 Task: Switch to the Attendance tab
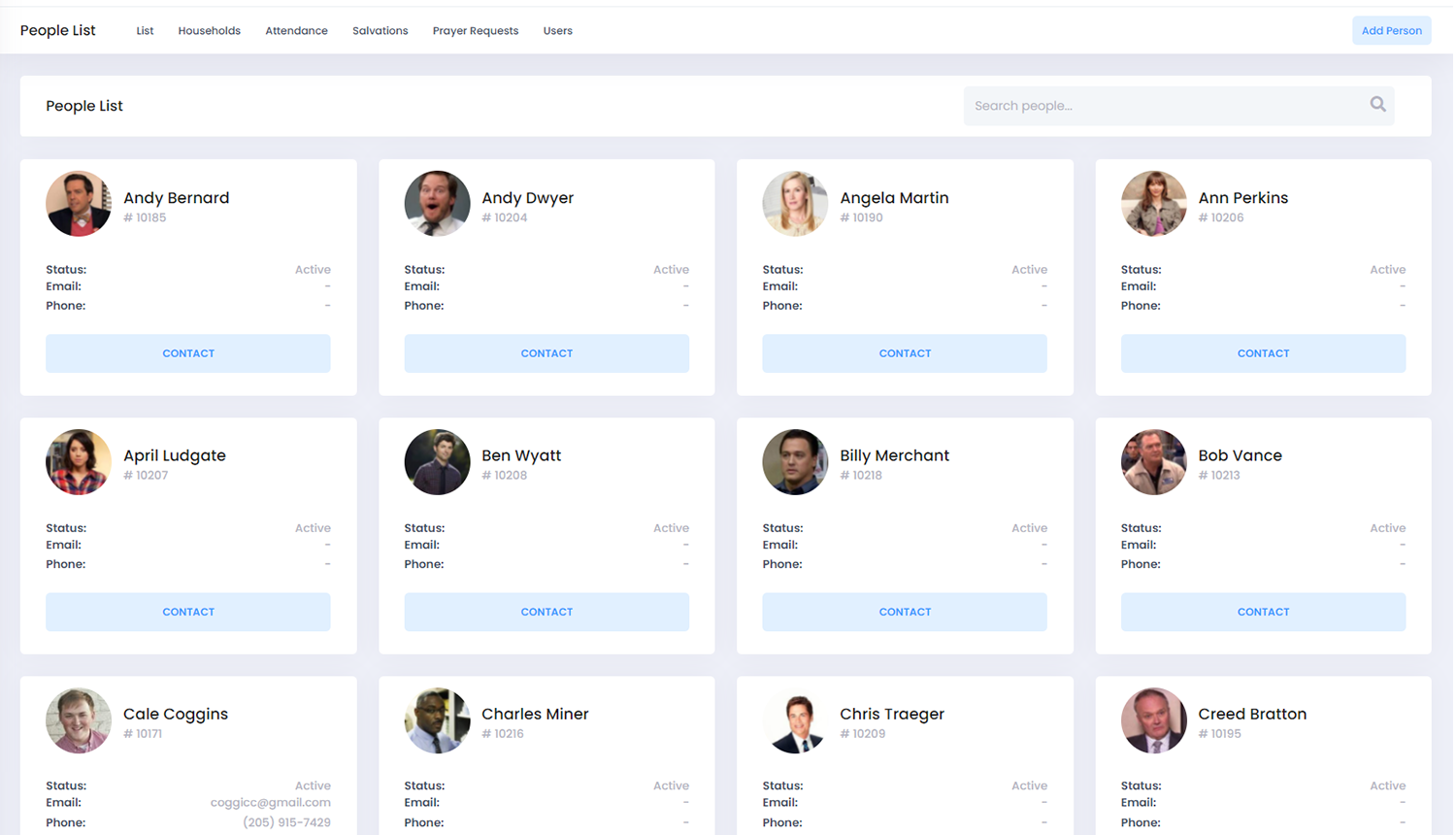click(x=296, y=31)
